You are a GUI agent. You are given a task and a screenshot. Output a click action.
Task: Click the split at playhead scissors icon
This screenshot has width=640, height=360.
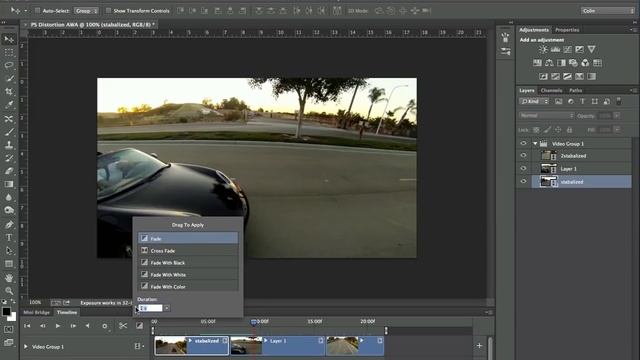click(122, 326)
